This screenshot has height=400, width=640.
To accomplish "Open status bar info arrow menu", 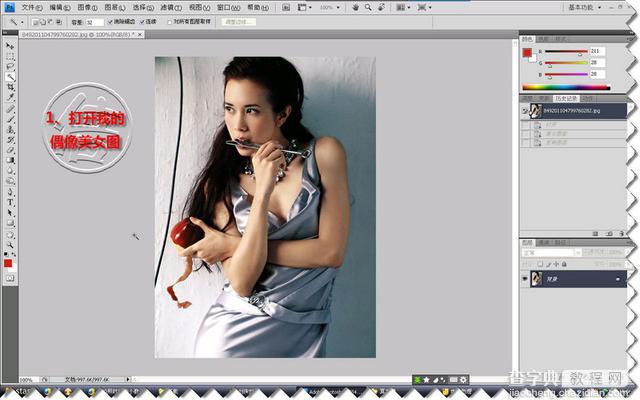I will (128, 379).
